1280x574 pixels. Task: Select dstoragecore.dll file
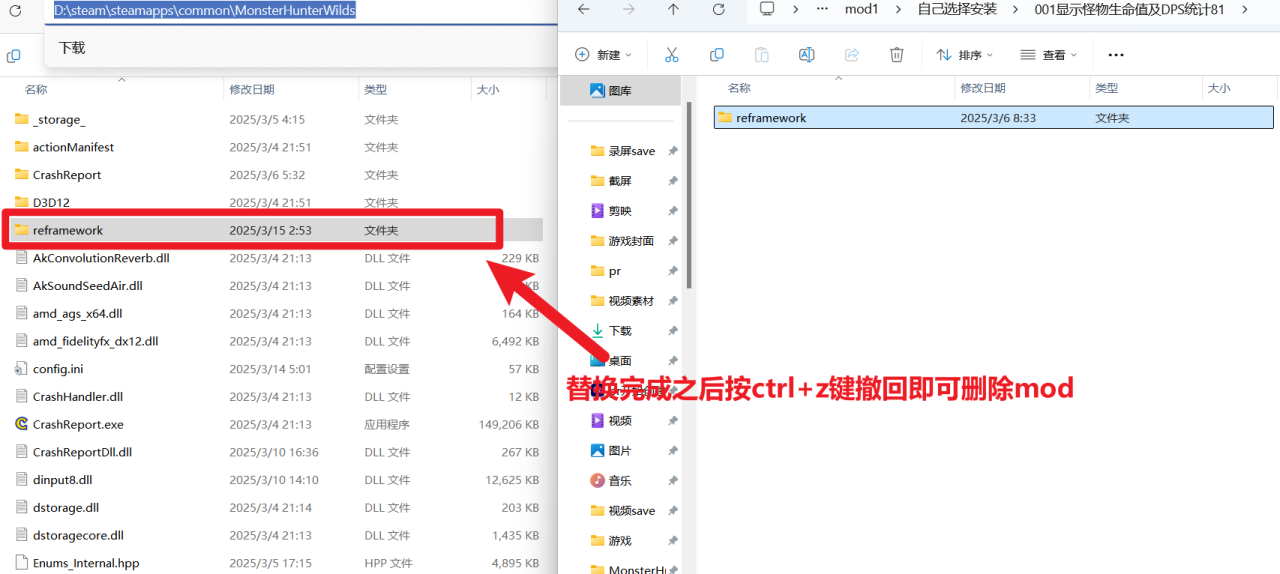(78, 535)
